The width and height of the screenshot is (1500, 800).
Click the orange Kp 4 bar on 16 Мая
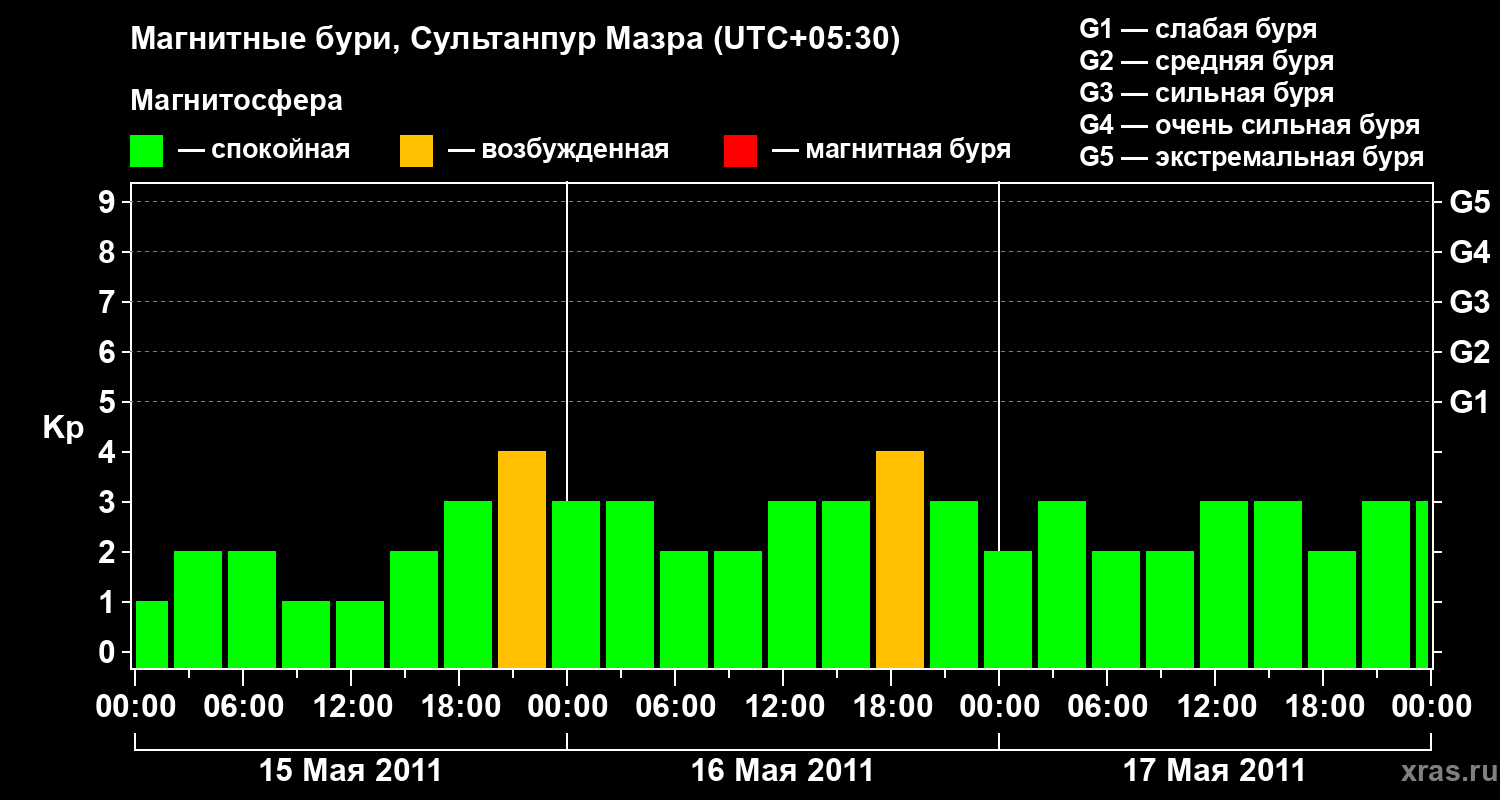coord(900,560)
